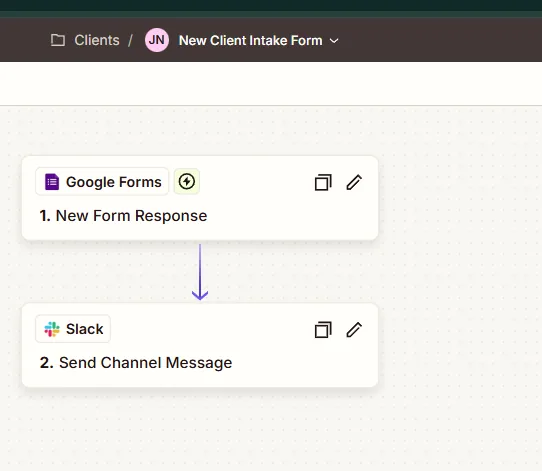
Task: Duplicate the Slack step
Action: coord(323,329)
